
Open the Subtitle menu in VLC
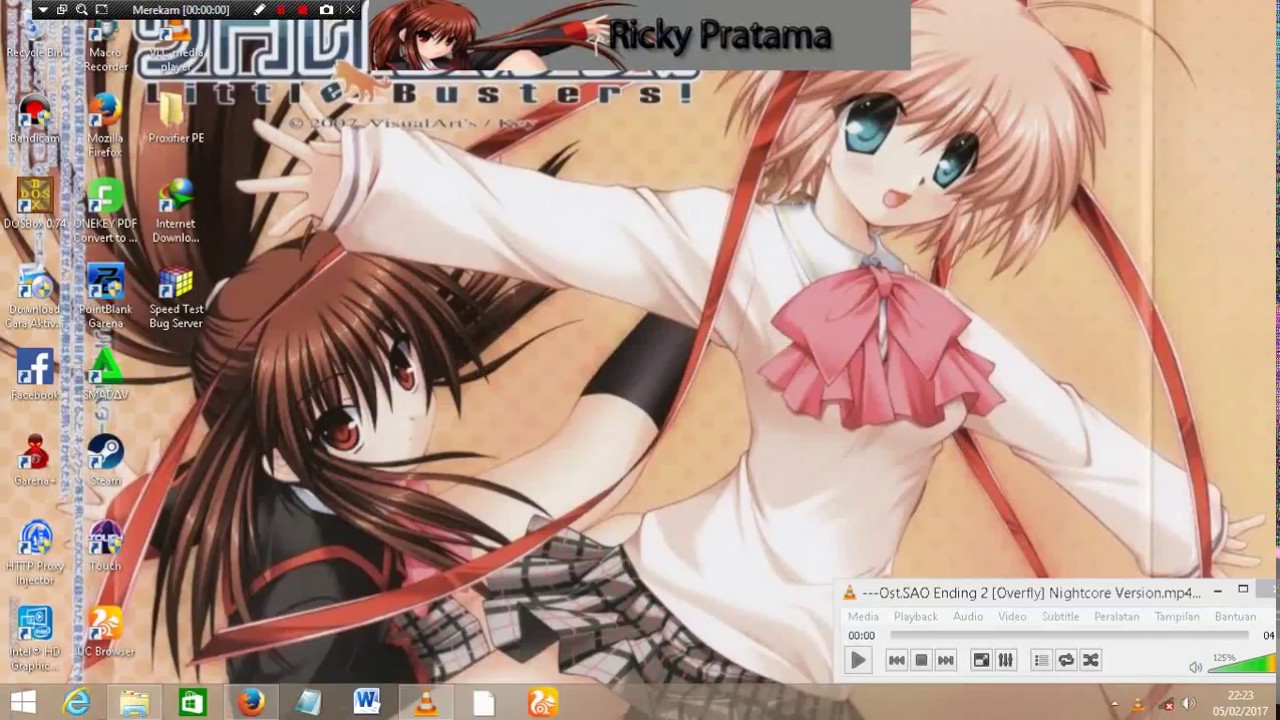pos(1060,616)
